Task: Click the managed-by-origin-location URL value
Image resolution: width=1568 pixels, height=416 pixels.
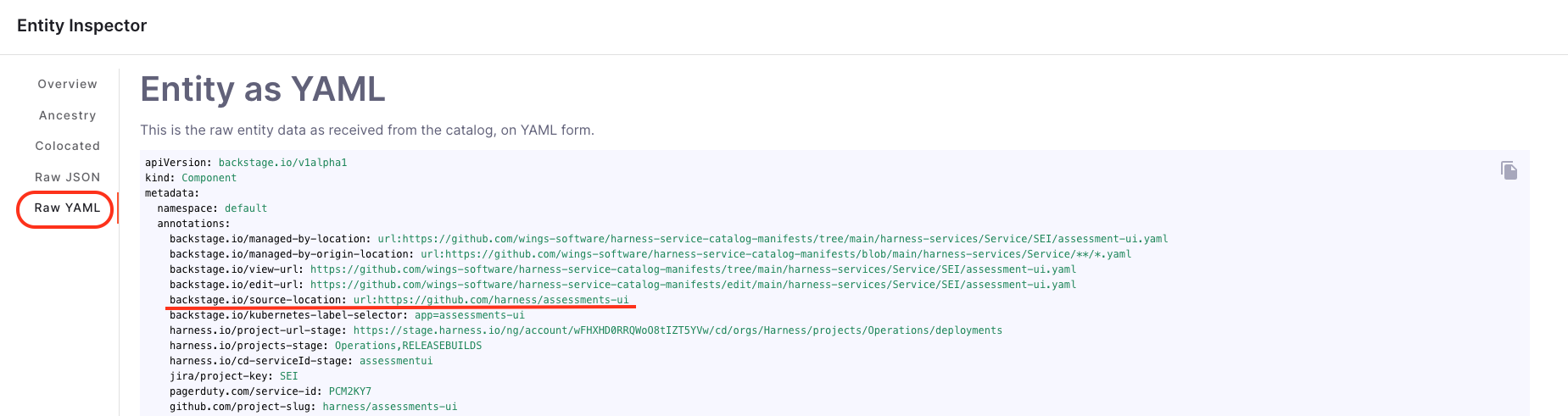Action: pos(775,254)
